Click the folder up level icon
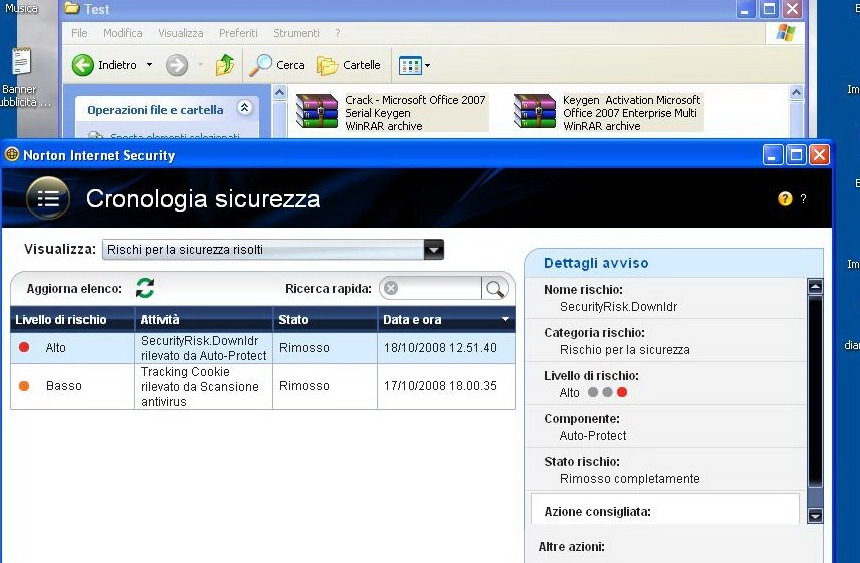 (225, 66)
